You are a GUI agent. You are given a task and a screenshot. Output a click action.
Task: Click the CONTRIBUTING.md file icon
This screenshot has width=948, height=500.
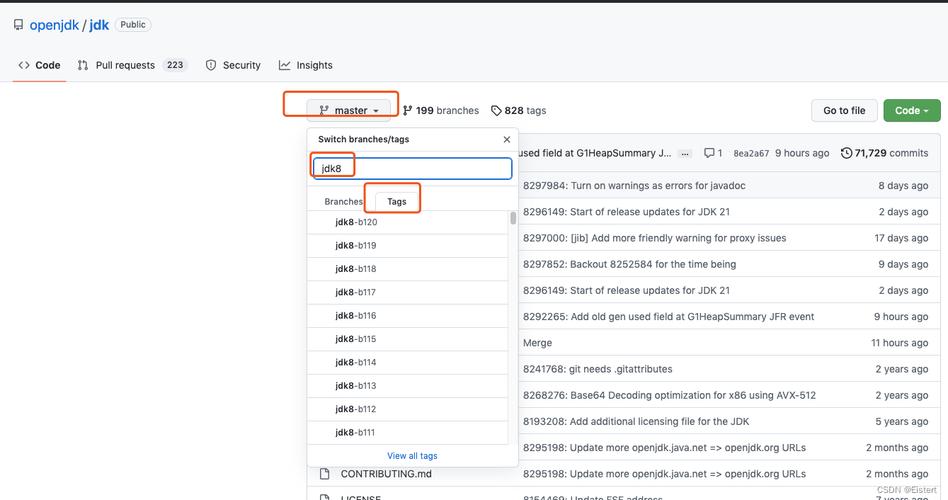pos(325,474)
